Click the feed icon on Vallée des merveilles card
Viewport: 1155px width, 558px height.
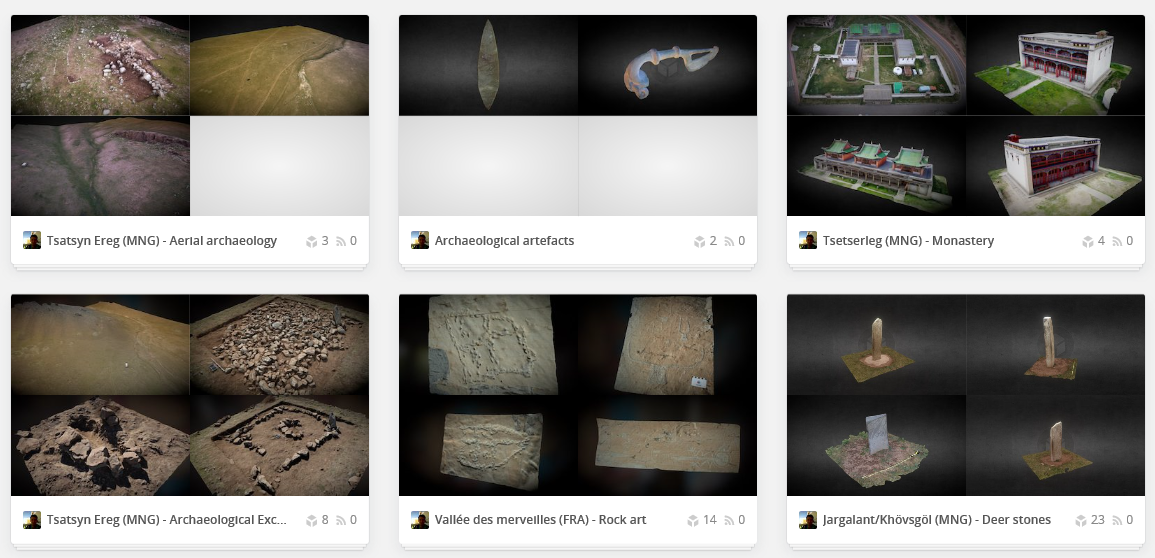[x=729, y=520]
